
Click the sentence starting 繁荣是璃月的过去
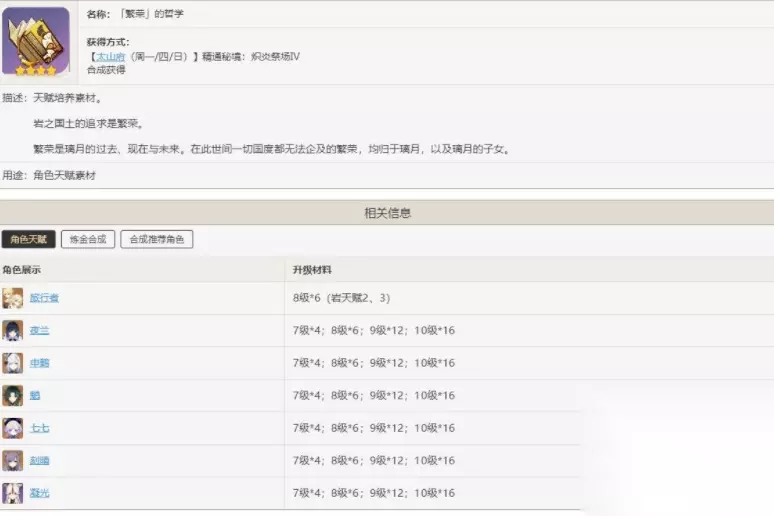[x=271, y=149]
